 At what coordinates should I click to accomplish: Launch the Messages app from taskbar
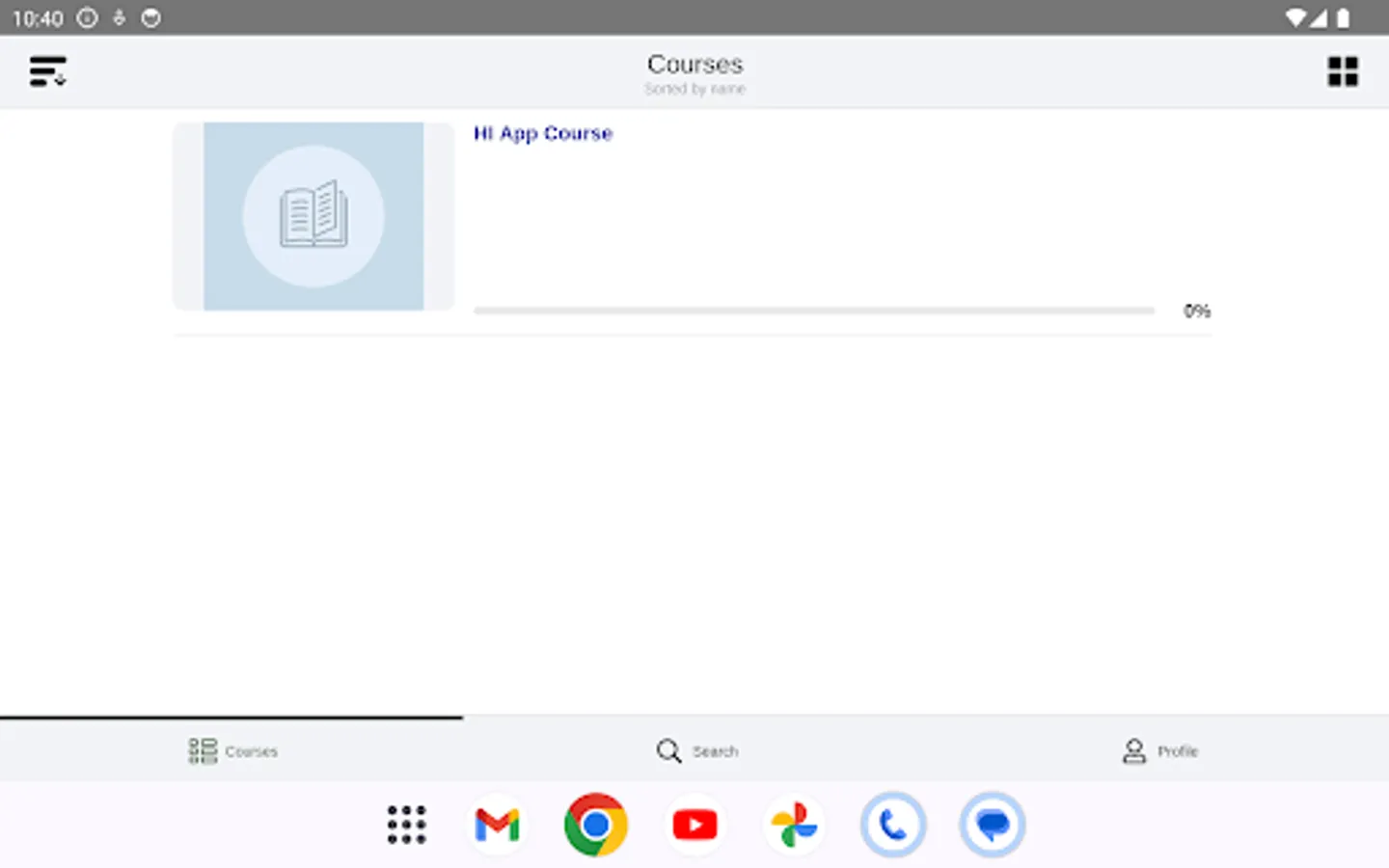tap(993, 825)
